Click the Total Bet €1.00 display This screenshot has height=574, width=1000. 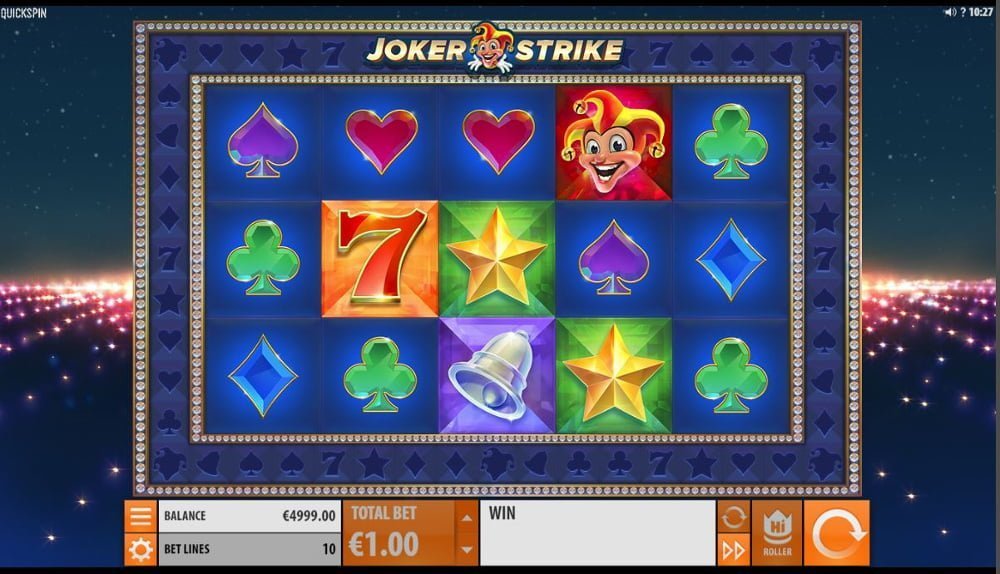coord(399,533)
